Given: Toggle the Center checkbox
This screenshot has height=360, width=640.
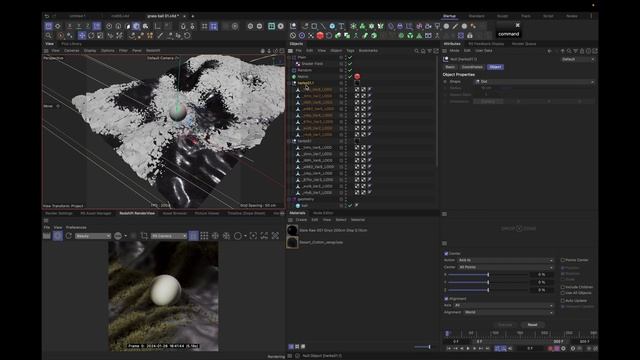Looking at the screenshot, I should click(446, 253).
